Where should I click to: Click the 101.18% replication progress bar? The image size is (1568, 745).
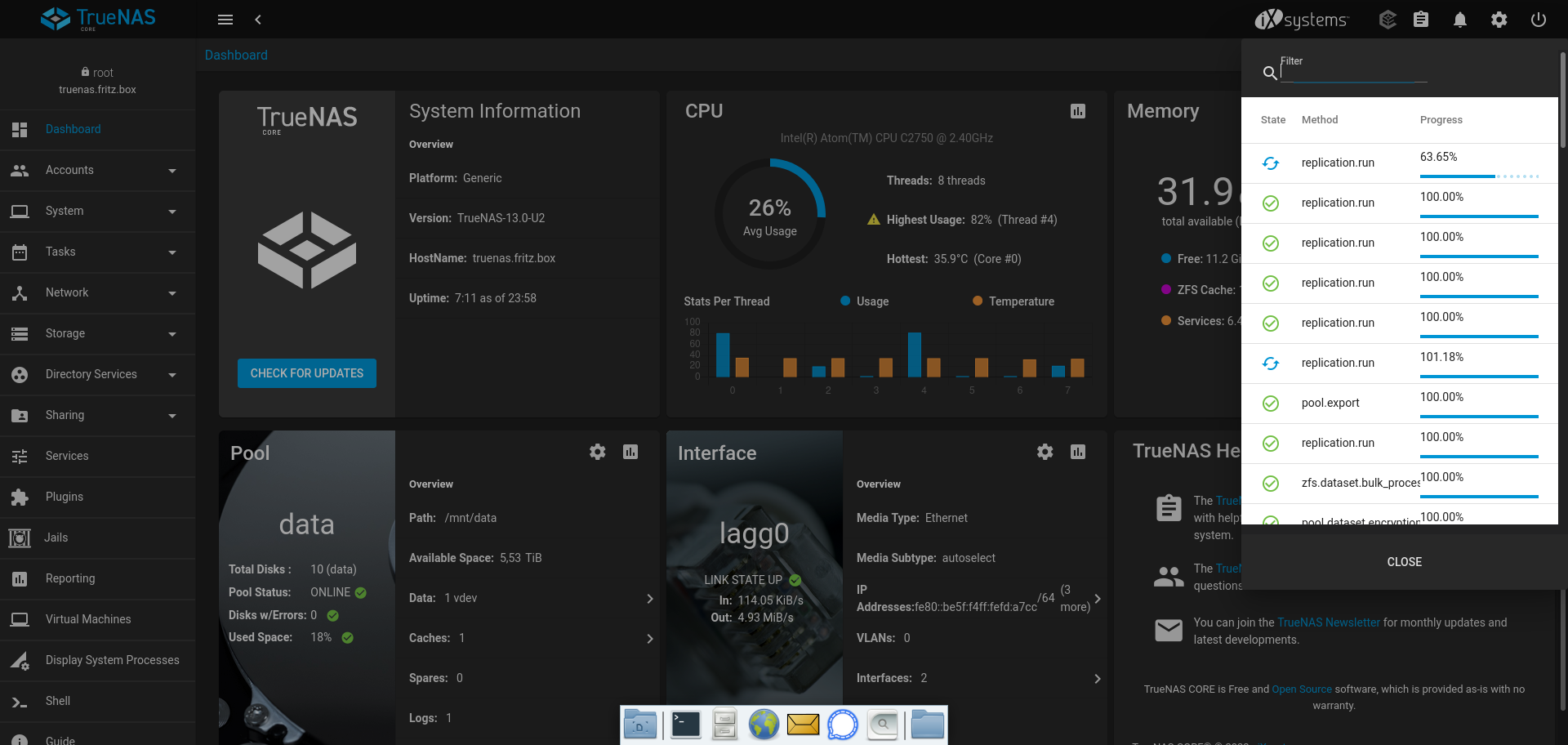(x=1479, y=377)
